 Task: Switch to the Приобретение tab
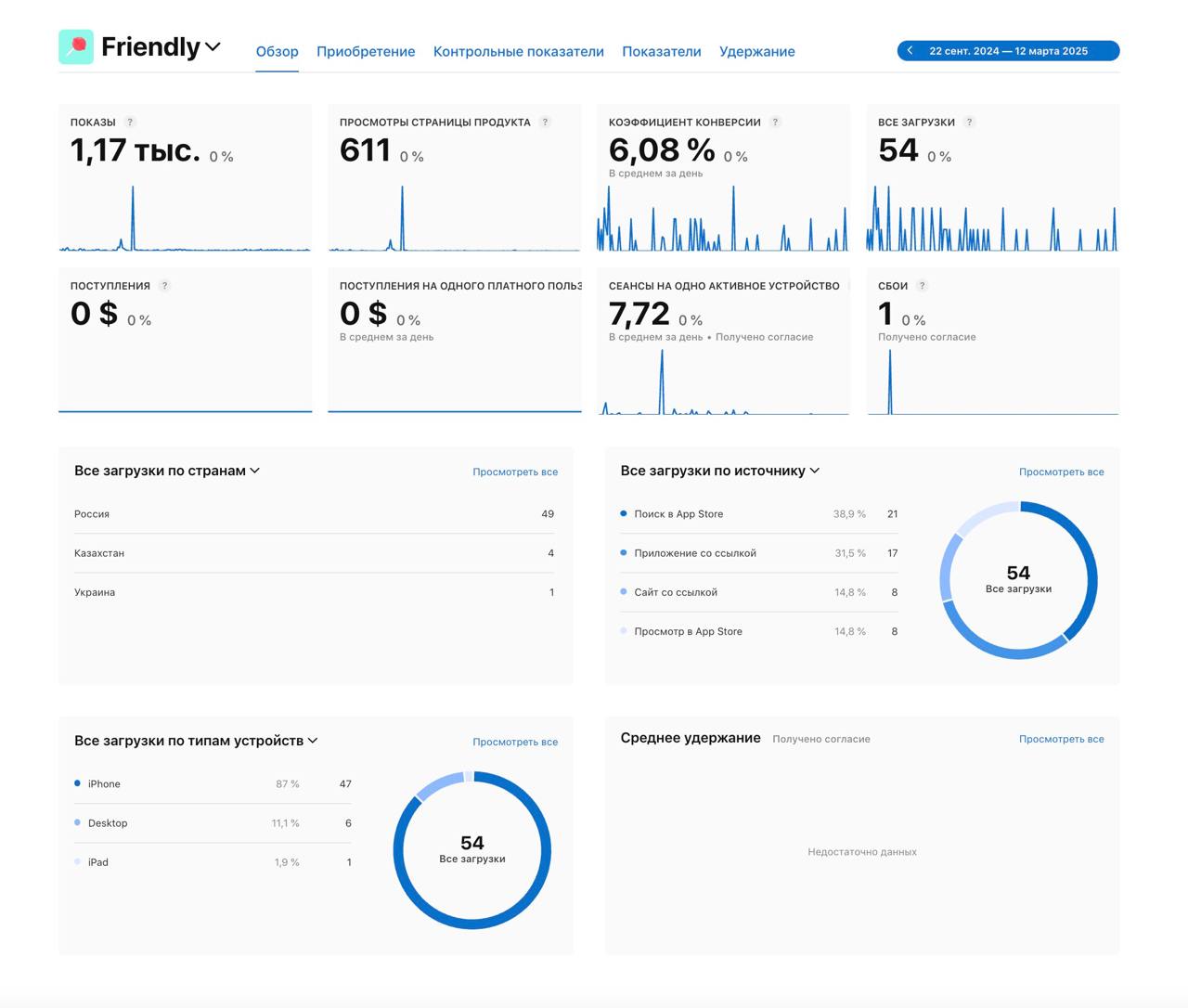click(366, 52)
